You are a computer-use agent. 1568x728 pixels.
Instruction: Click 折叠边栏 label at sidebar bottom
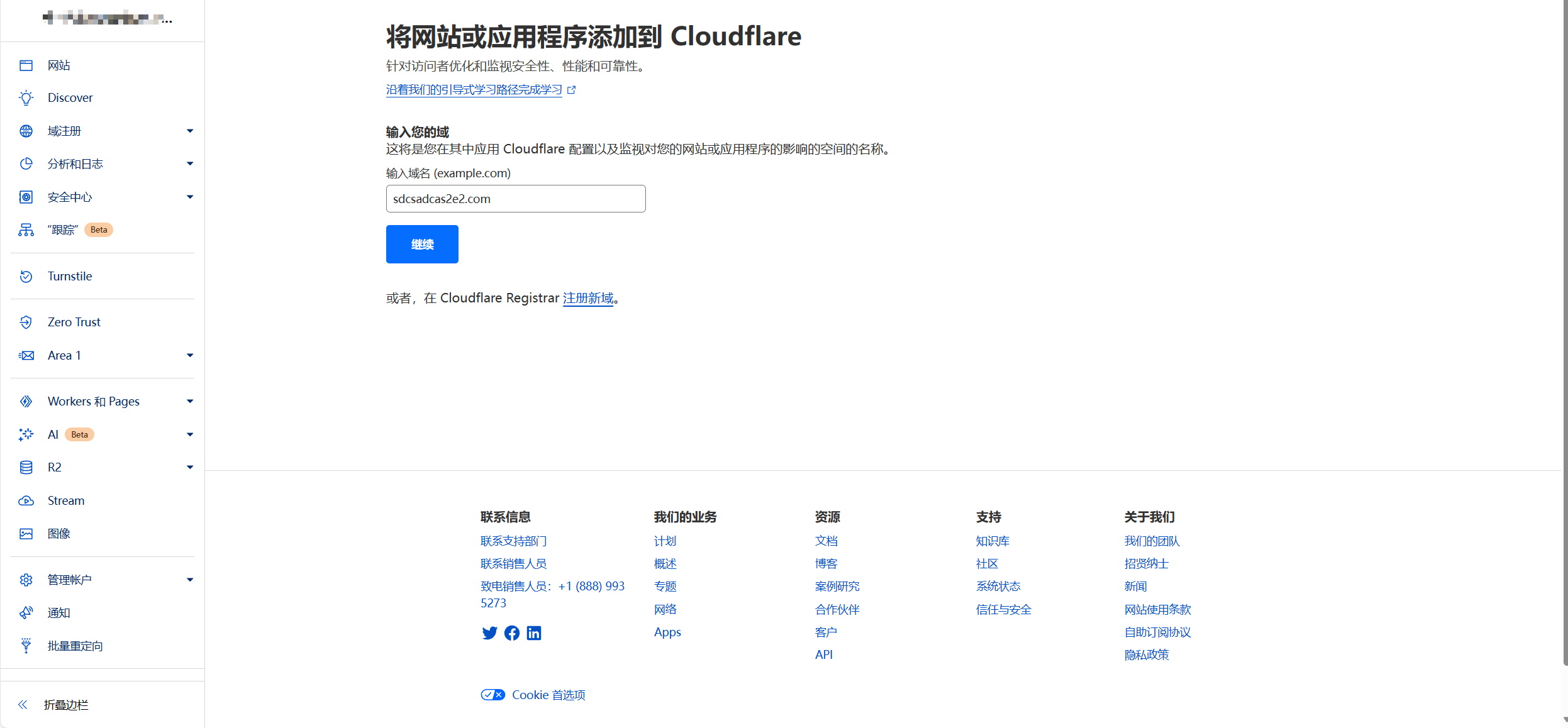(x=66, y=705)
